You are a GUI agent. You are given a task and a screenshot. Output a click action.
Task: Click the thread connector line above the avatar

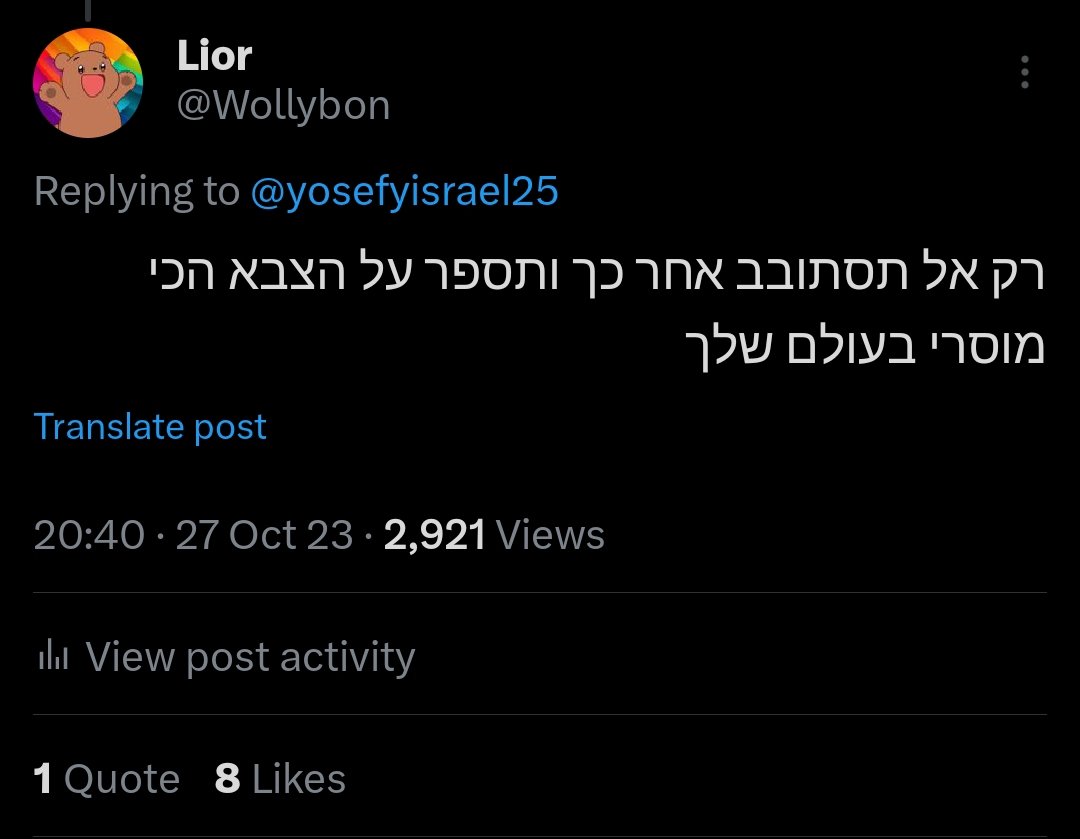(88, 10)
